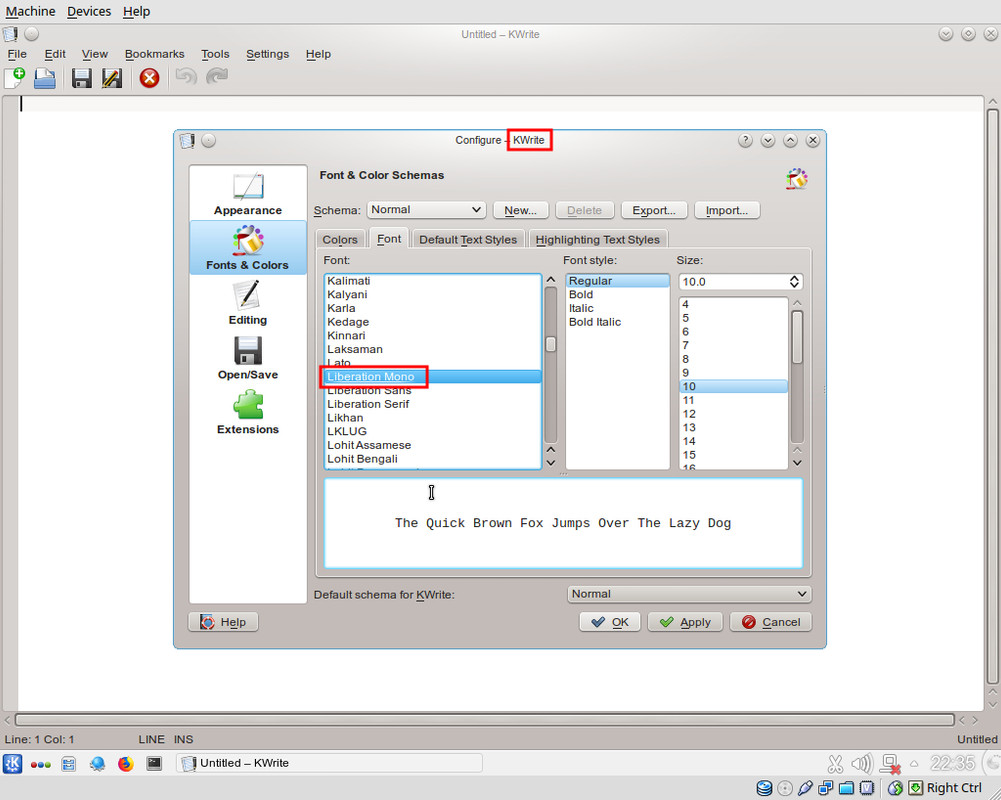Select Bold Italic font style
Image resolution: width=1001 pixels, height=800 pixels.
coord(617,322)
